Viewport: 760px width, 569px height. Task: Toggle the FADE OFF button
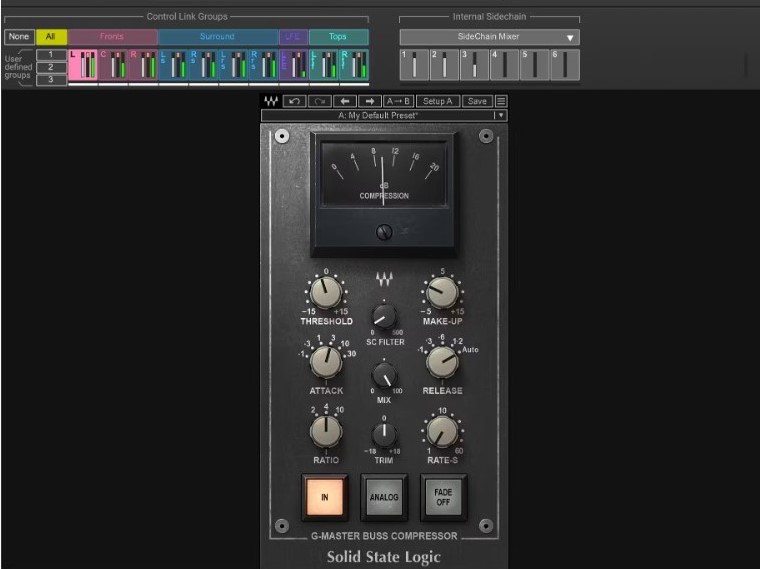443,497
